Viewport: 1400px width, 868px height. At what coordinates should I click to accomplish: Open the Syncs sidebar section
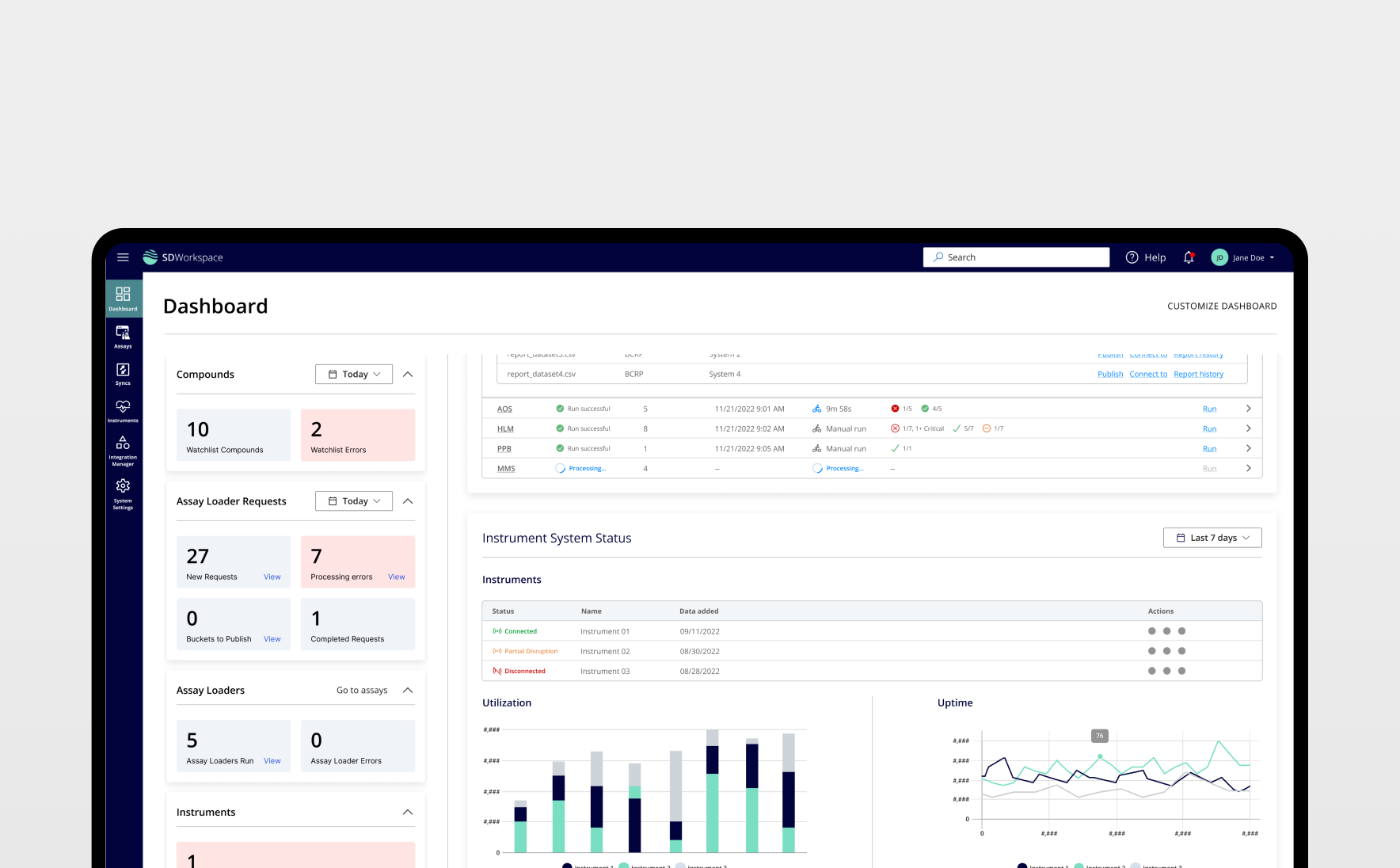tap(123, 374)
